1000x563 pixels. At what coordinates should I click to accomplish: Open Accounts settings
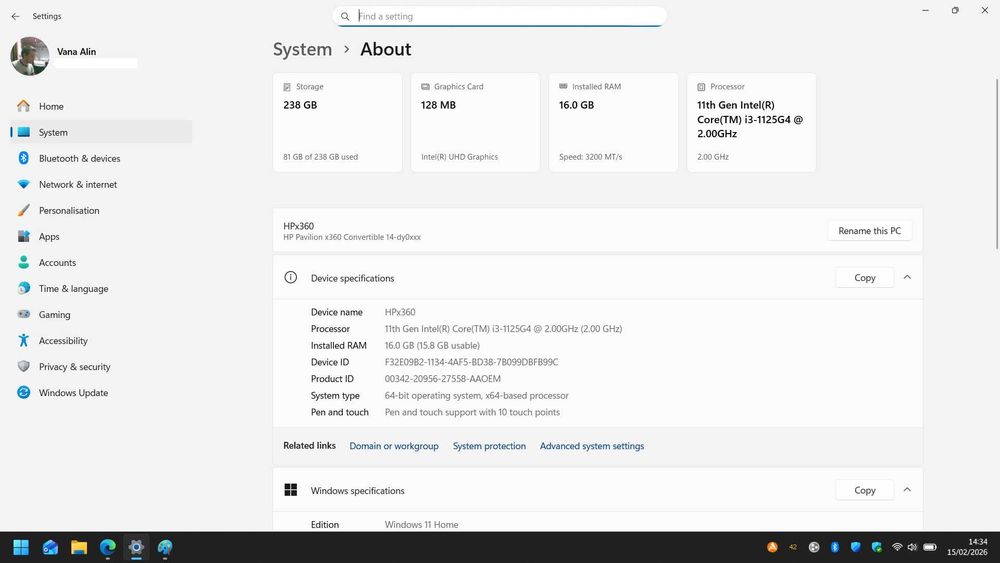point(101,263)
